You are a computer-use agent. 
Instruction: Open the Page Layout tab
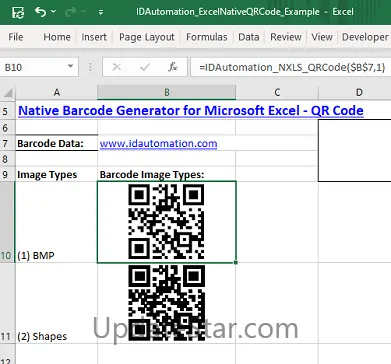pos(147,37)
